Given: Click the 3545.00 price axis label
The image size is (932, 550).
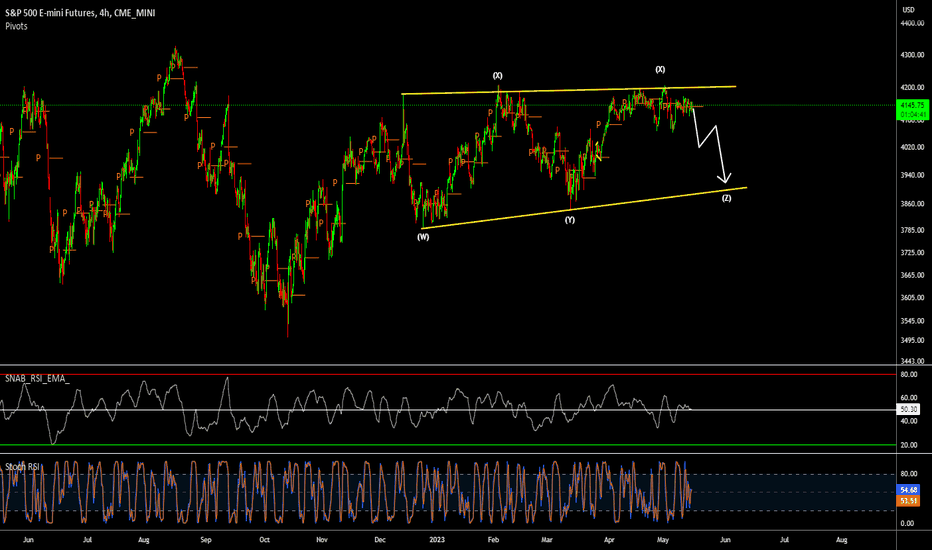Looking at the screenshot, I should click(x=912, y=320).
